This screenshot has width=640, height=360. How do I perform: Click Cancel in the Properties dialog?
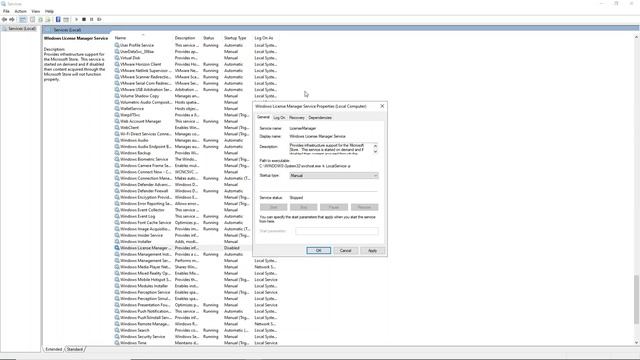[x=345, y=251]
